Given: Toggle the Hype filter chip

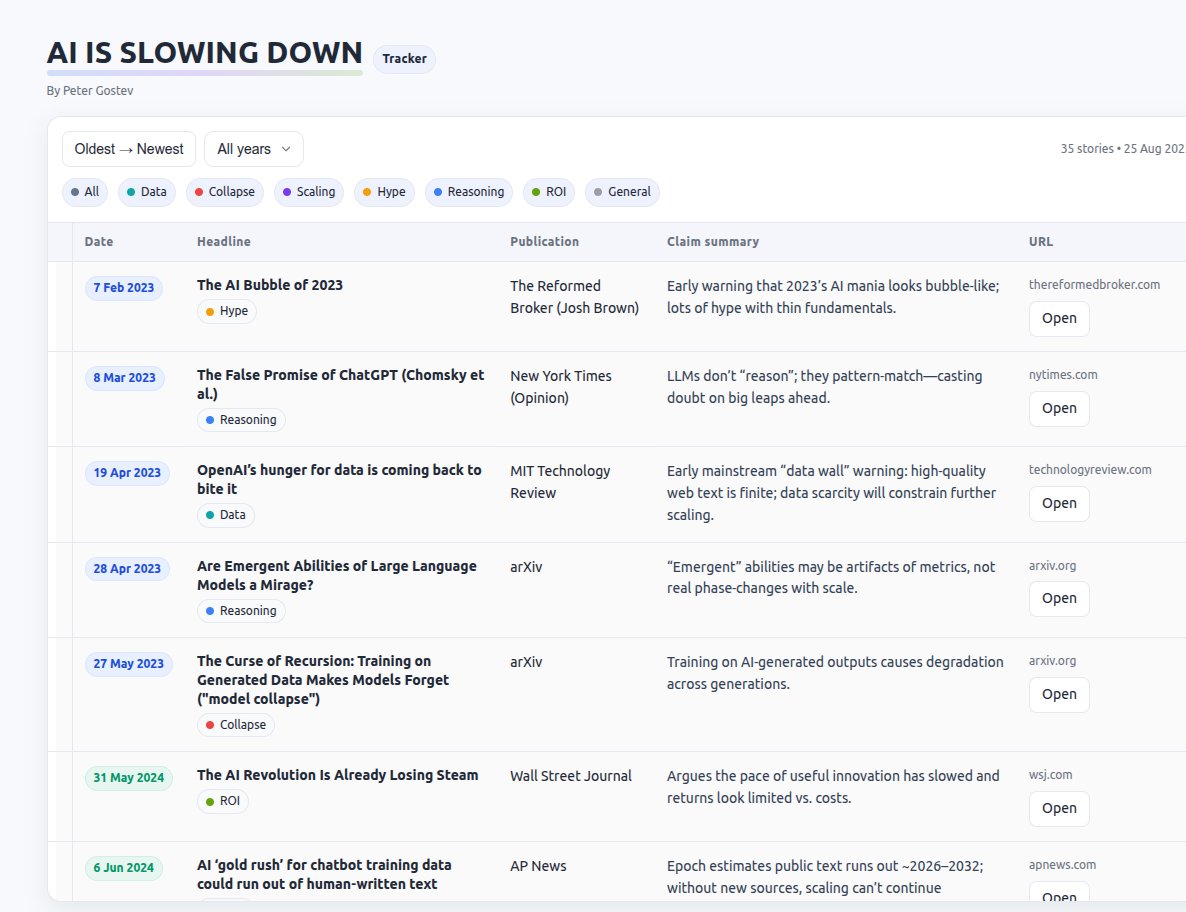Looking at the screenshot, I should point(384,192).
